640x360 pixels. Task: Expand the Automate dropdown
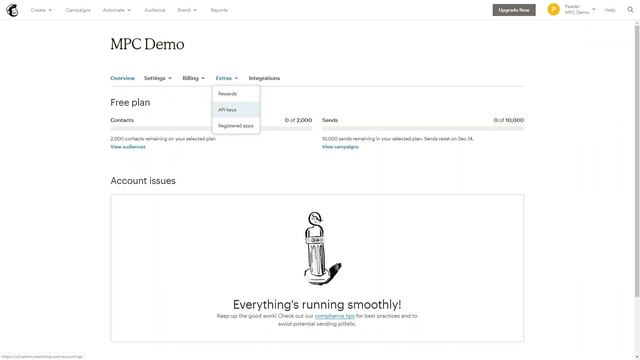[x=117, y=10]
